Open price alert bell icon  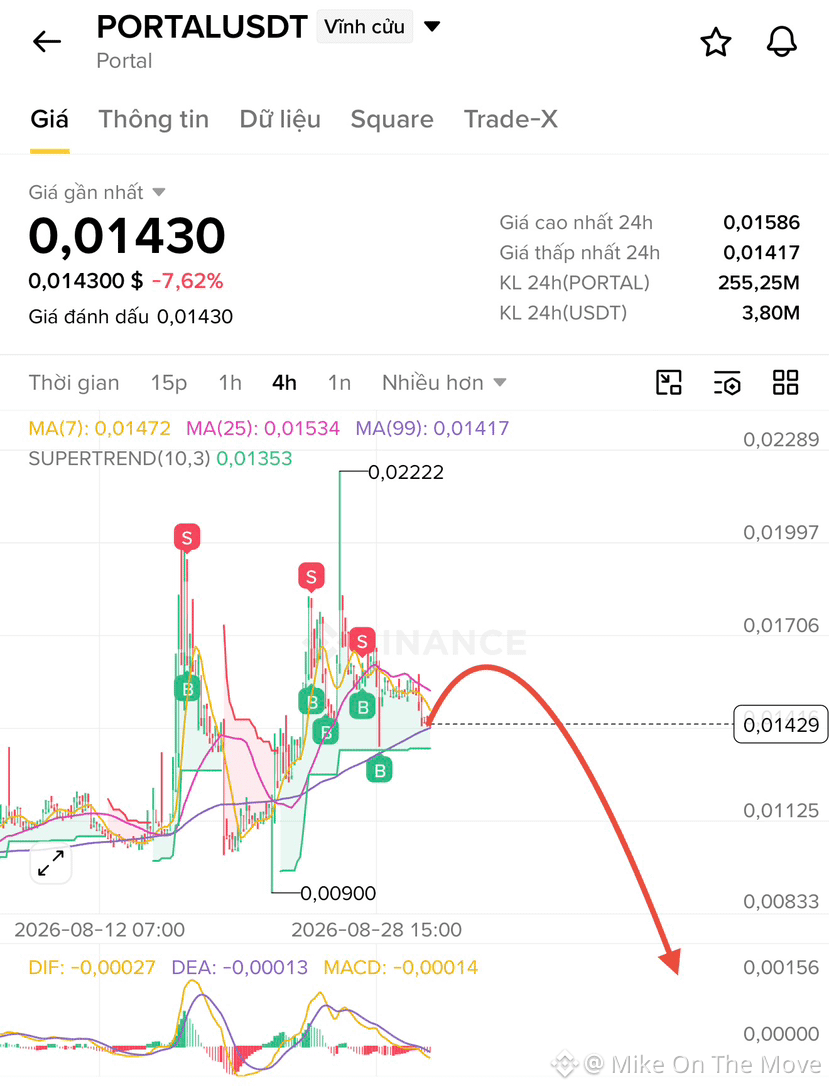click(x=782, y=42)
